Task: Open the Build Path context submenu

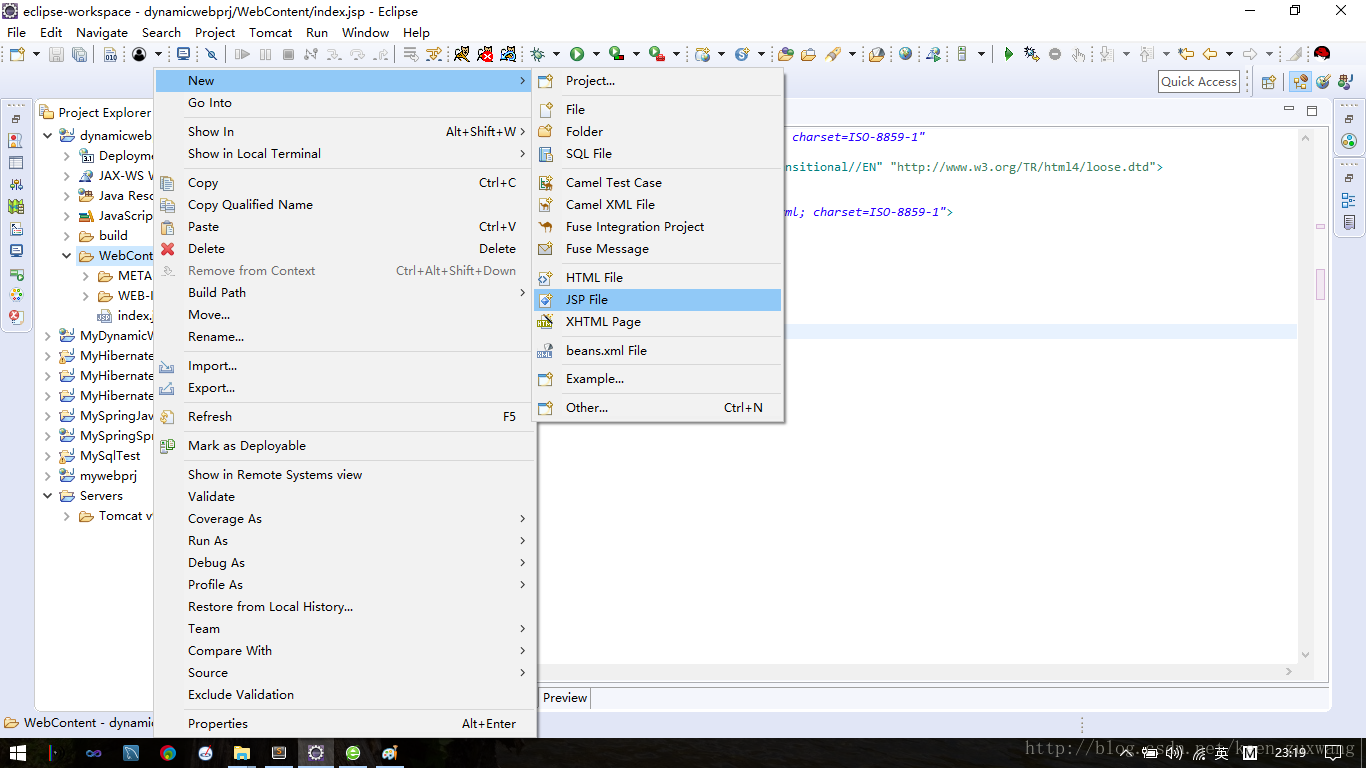Action: [x=346, y=293]
